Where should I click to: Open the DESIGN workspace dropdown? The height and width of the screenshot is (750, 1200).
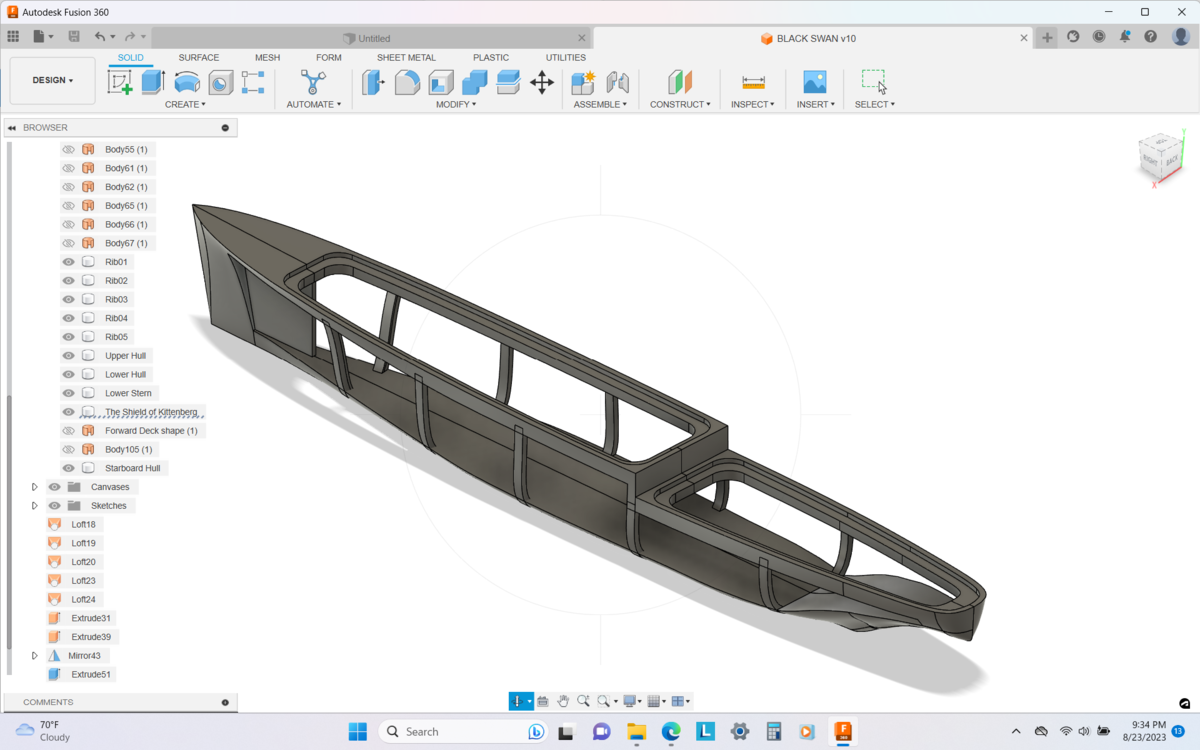pyautogui.click(x=53, y=81)
